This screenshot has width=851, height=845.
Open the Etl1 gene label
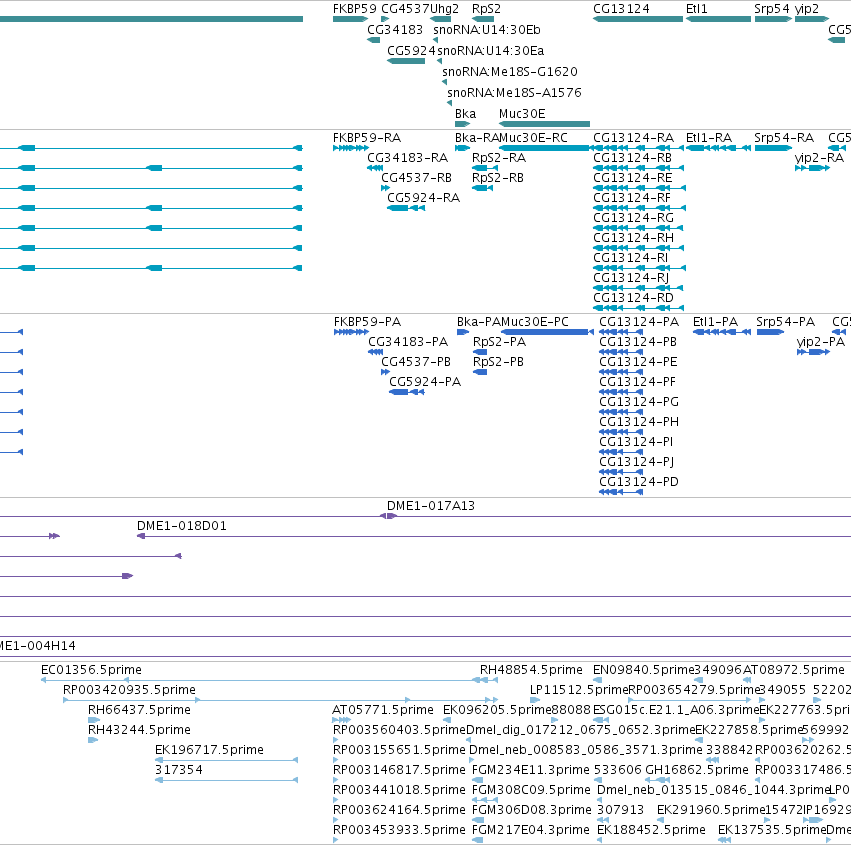tap(696, 9)
